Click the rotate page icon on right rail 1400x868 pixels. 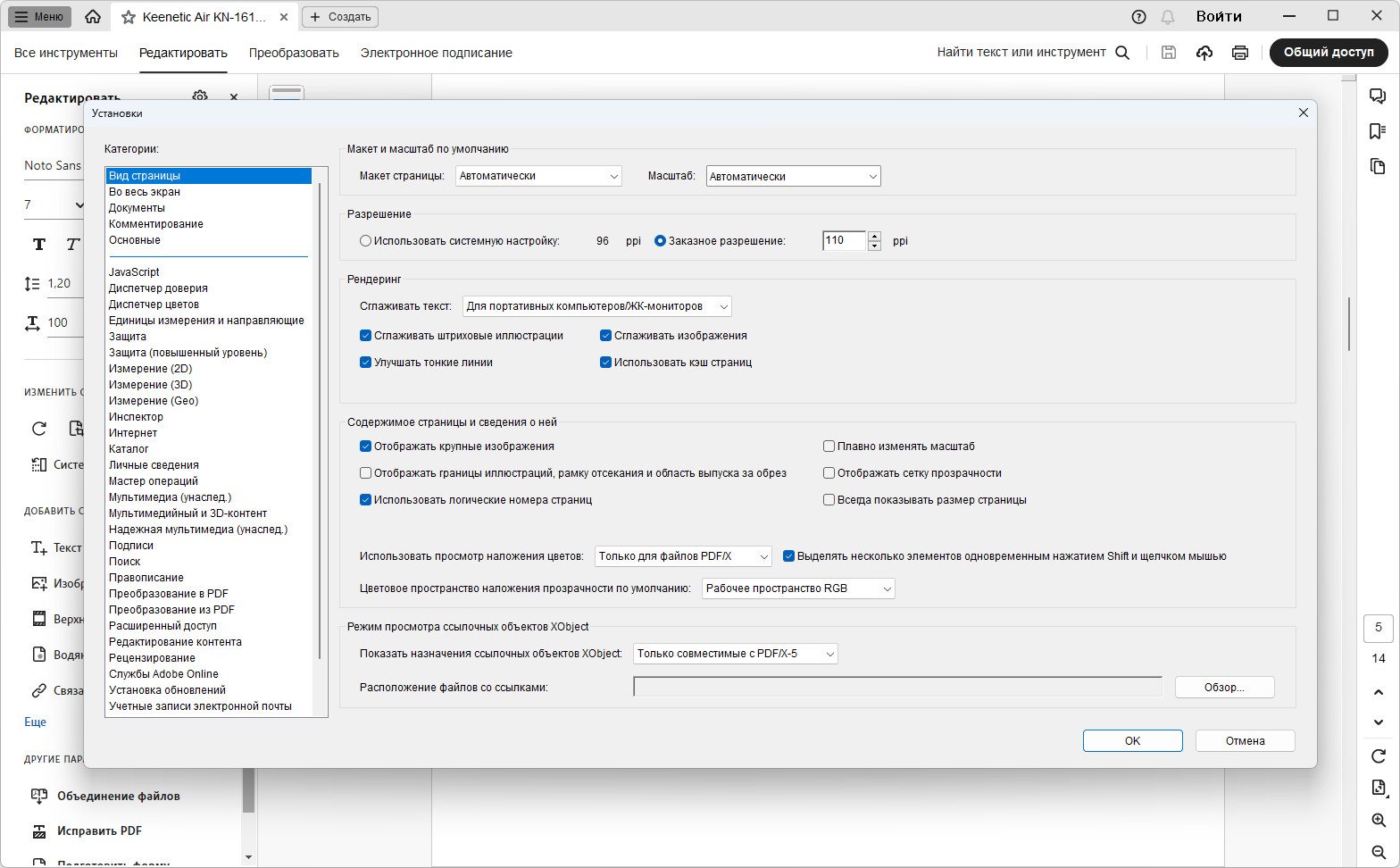pos(1379,756)
